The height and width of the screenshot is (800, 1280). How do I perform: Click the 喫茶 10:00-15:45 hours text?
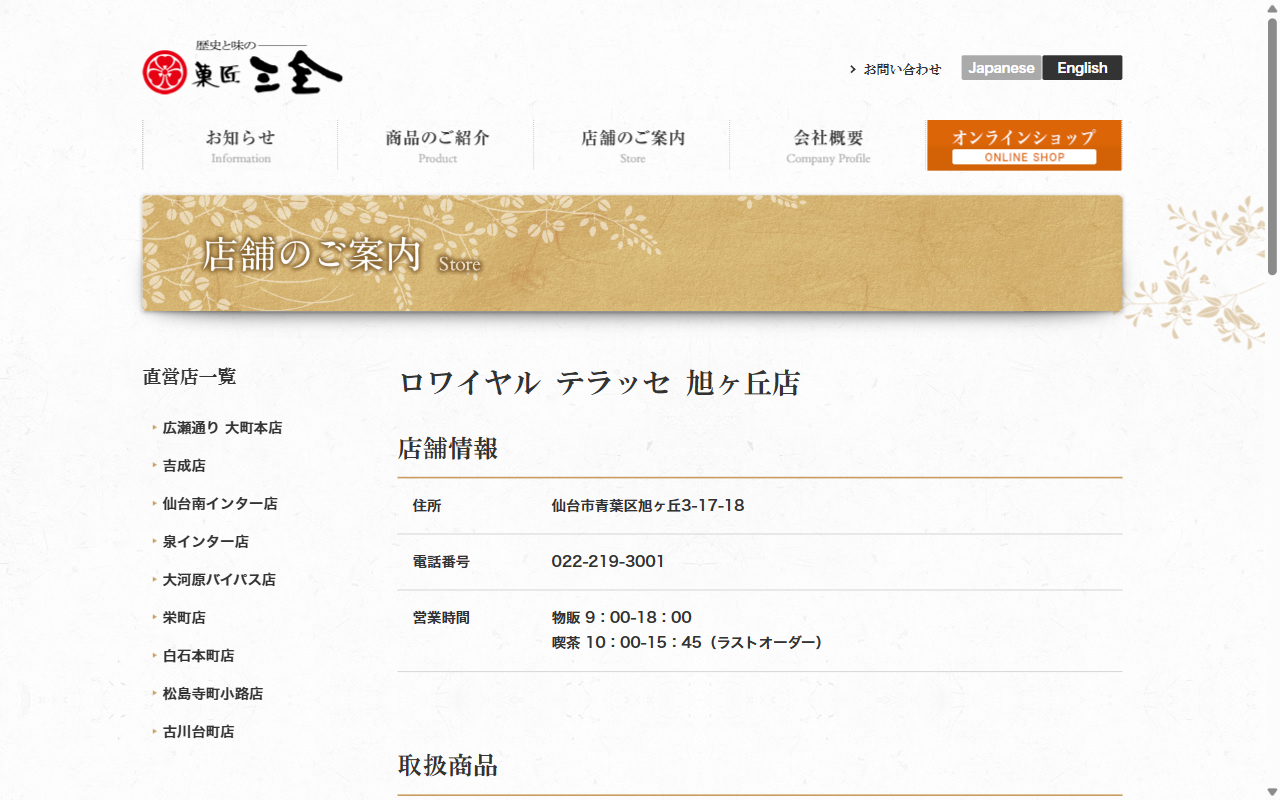(687, 643)
